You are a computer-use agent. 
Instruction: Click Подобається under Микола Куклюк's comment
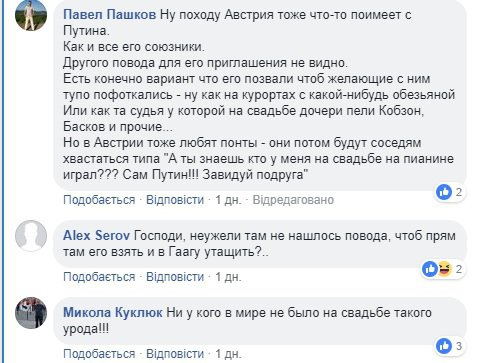click(99, 354)
